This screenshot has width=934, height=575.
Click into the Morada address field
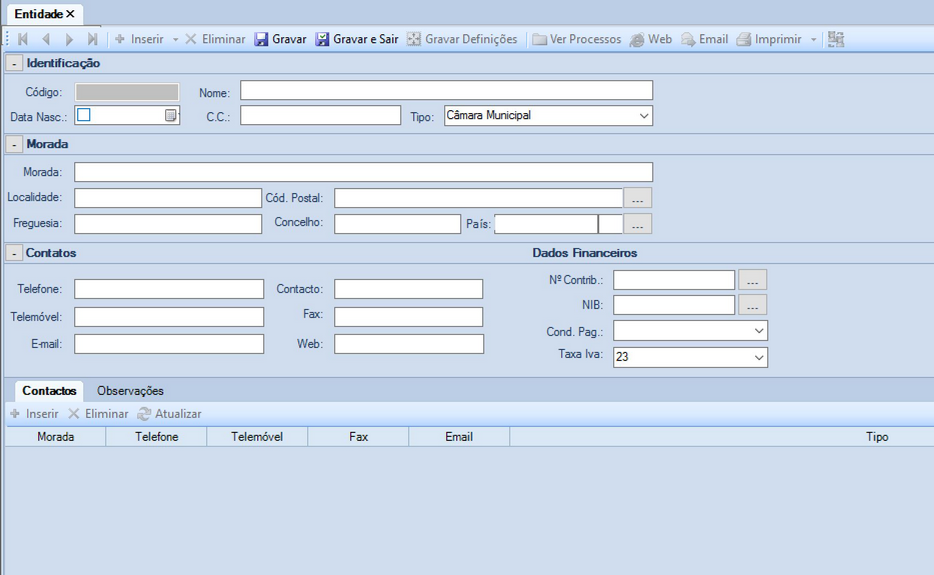pos(363,172)
